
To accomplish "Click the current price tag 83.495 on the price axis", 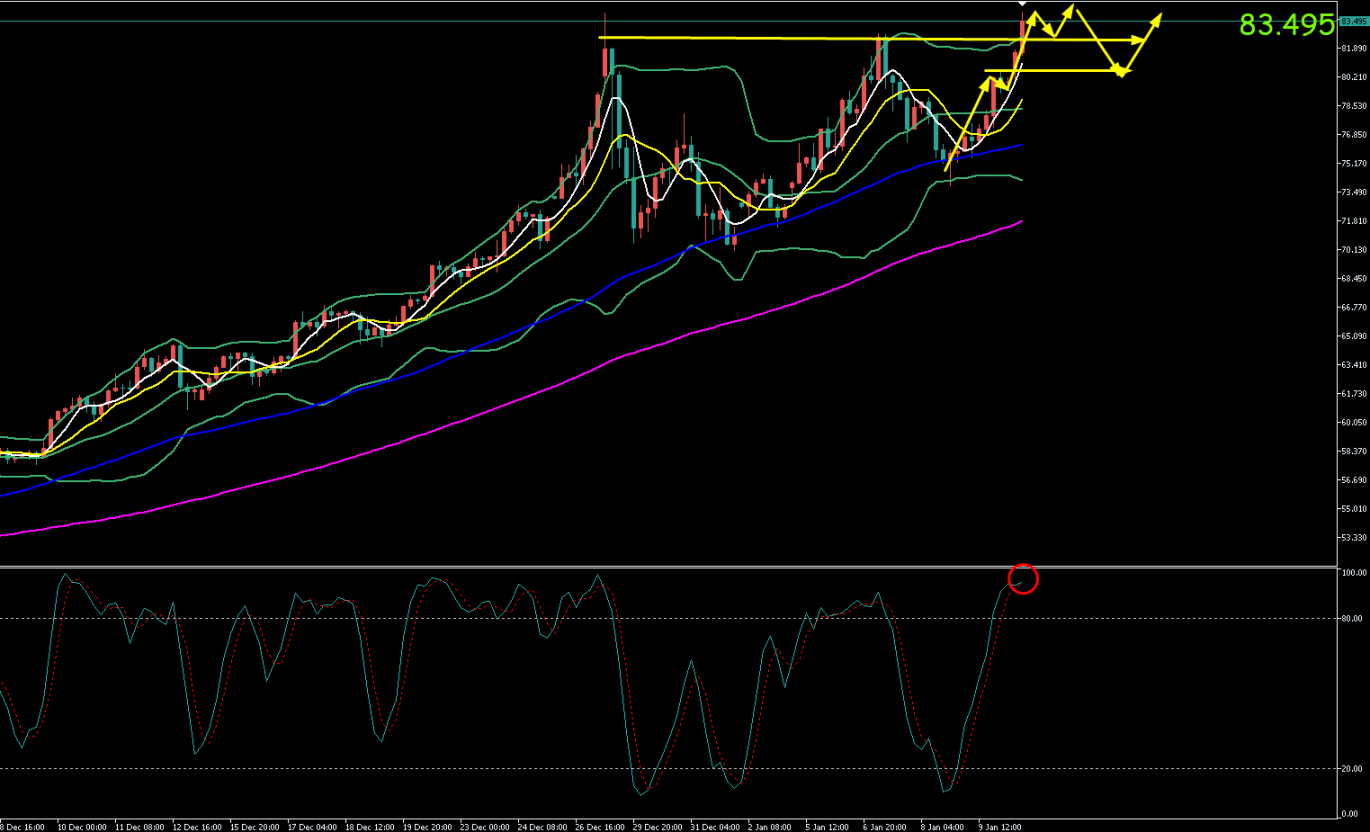I will (1353, 19).
